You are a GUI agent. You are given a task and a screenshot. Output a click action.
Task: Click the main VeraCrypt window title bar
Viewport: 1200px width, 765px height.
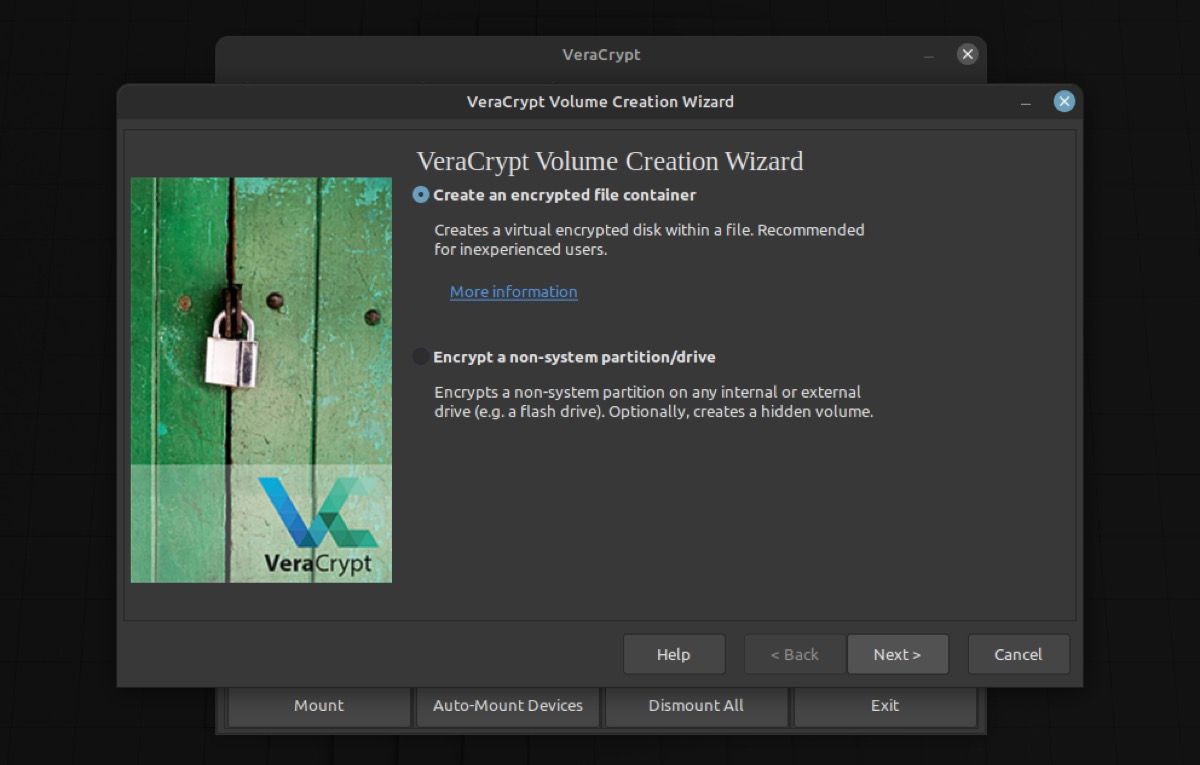[600, 54]
